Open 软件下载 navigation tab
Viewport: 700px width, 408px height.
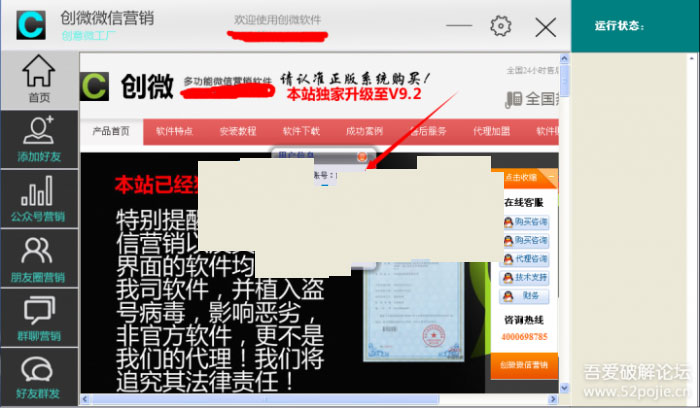[301, 131]
